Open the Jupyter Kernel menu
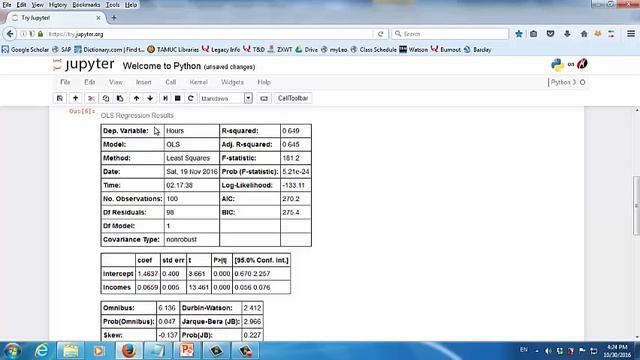The height and width of the screenshot is (360, 640). click(x=198, y=82)
